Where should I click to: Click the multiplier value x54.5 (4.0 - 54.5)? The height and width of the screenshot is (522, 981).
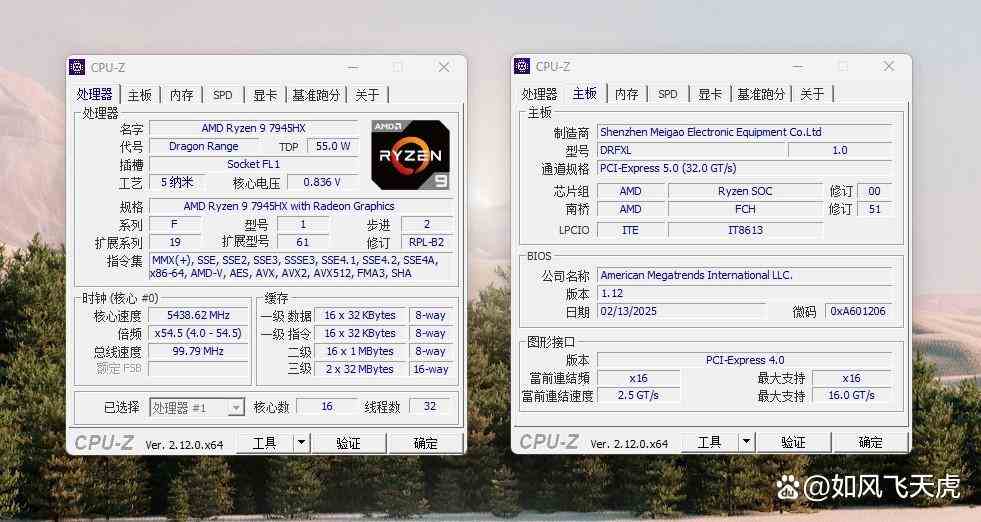198,334
